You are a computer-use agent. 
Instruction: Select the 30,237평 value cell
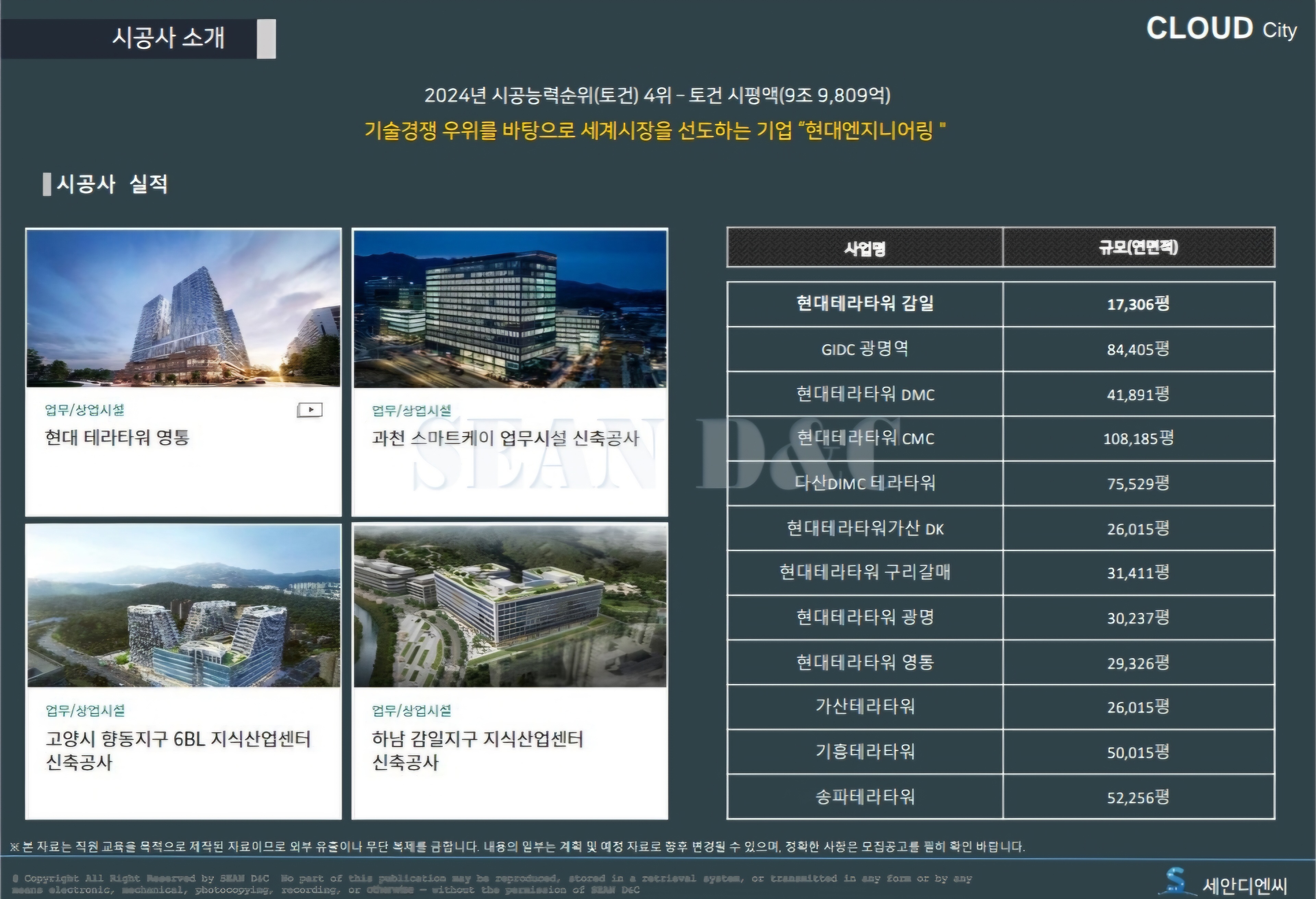(x=1139, y=618)
